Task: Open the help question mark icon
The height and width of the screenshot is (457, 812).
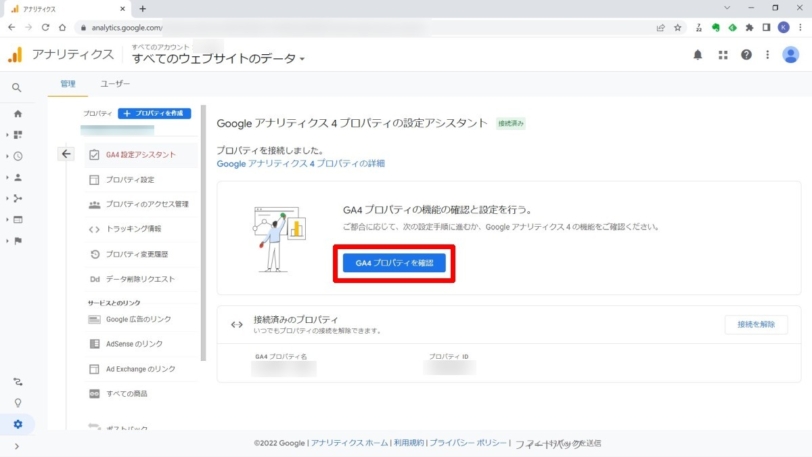Action: (x=746, y=55)
